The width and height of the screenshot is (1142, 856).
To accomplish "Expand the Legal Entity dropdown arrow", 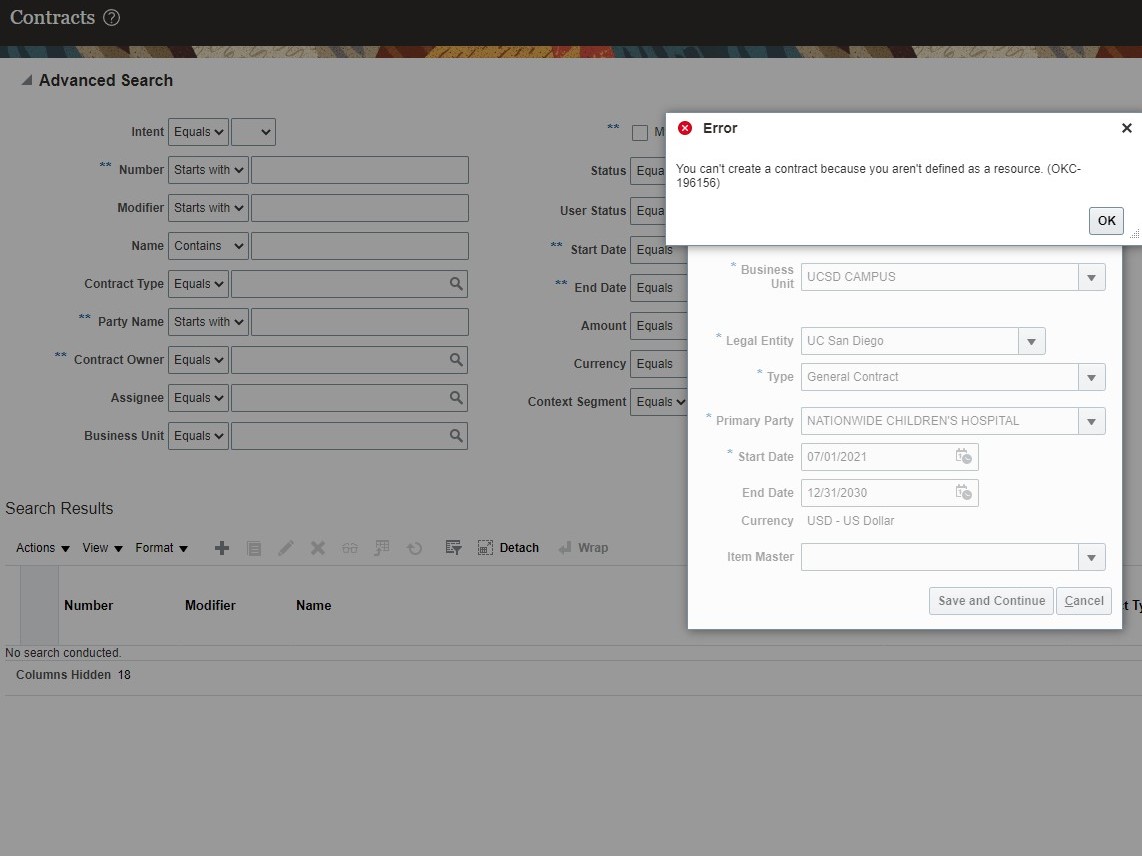I will tap(1031, 341).
